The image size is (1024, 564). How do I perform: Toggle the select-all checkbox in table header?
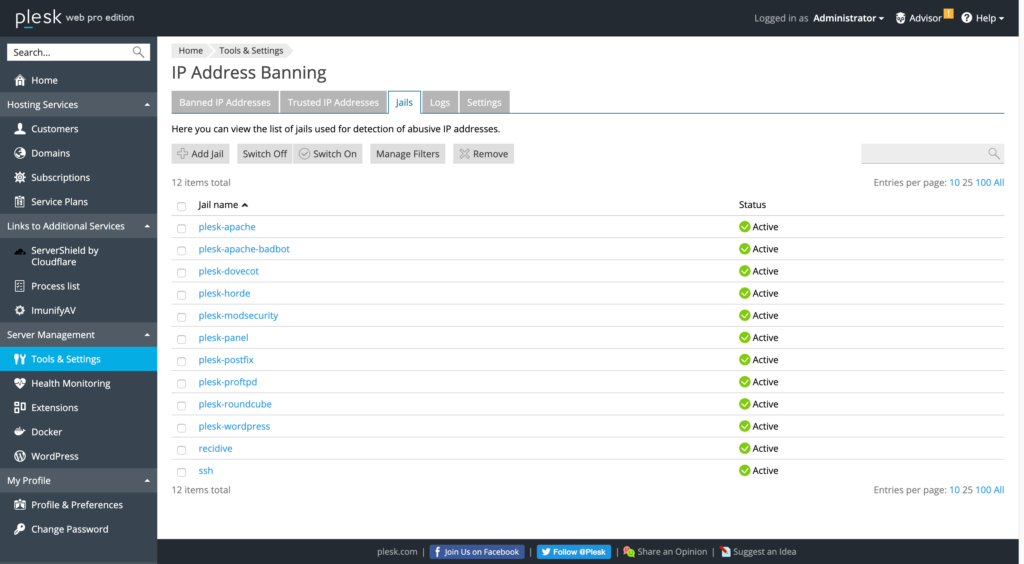pyautogui.click(x=182, y=206)
